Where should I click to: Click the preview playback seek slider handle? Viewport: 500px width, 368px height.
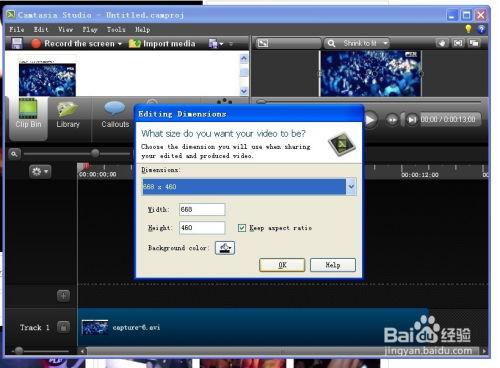262,102
